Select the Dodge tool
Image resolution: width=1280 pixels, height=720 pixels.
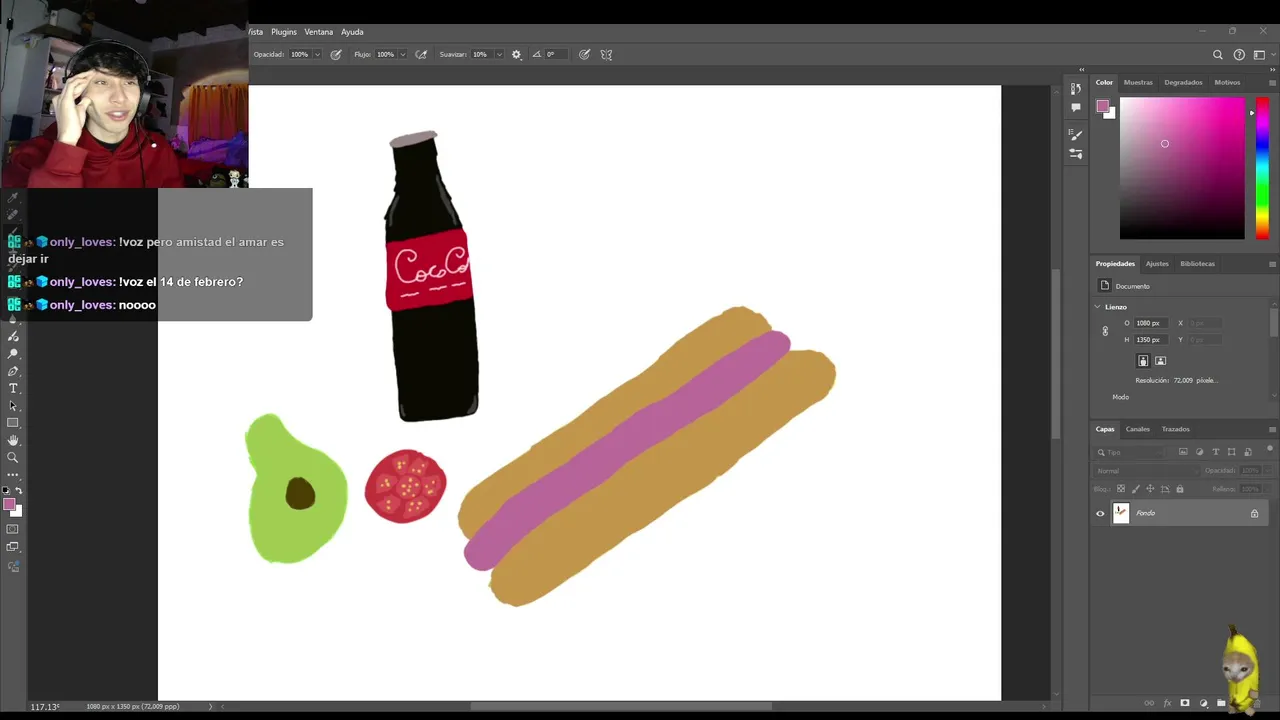(x=13, y=354)
